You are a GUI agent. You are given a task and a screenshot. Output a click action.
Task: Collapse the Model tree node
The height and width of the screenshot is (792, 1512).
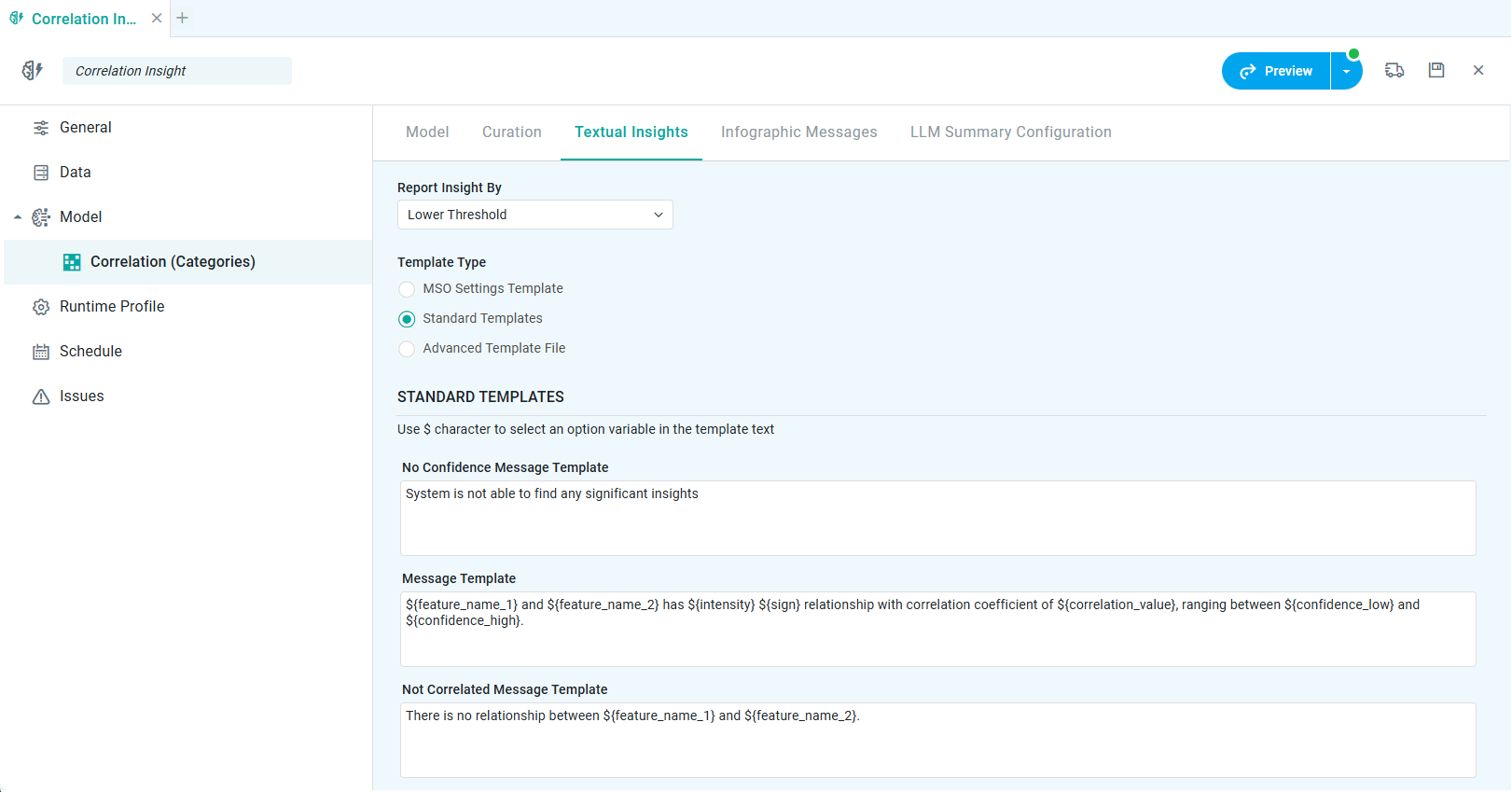click(x=18, y=217)
